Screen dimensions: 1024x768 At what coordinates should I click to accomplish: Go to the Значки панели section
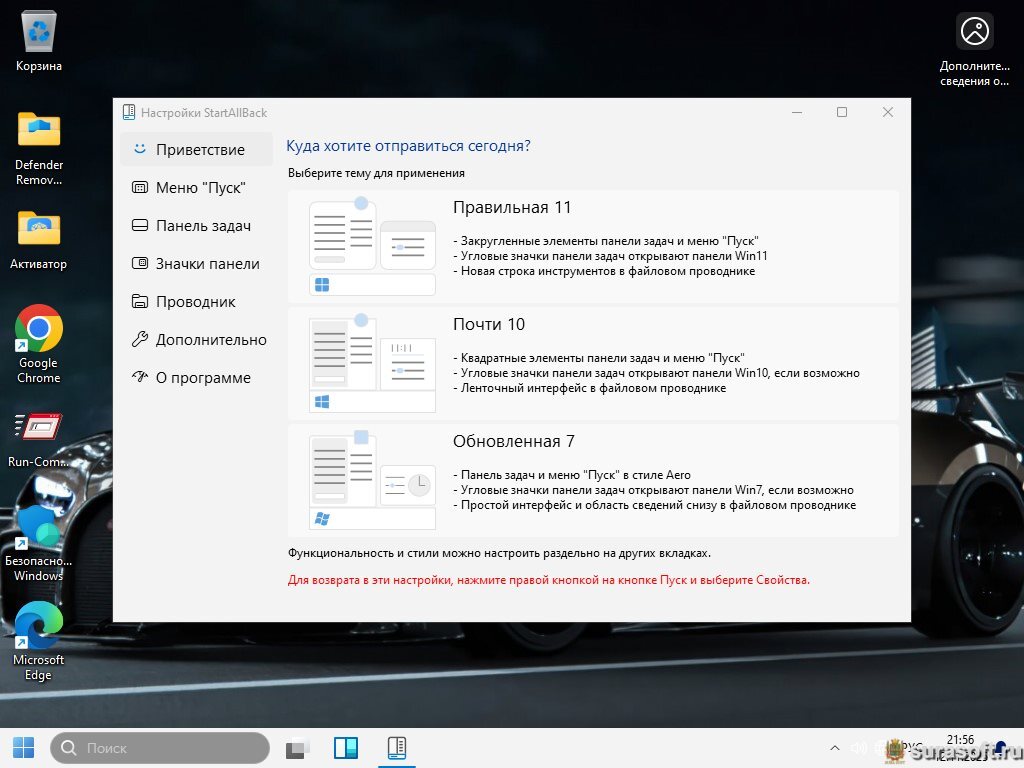[207, 264]
